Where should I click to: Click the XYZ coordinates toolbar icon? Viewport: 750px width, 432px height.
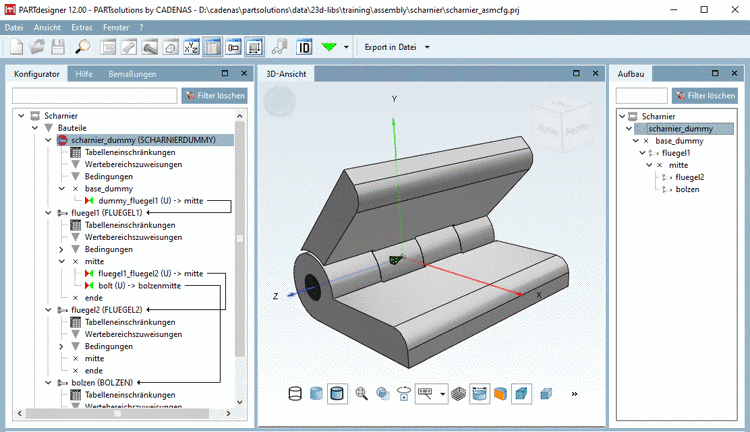coord(191,47)
